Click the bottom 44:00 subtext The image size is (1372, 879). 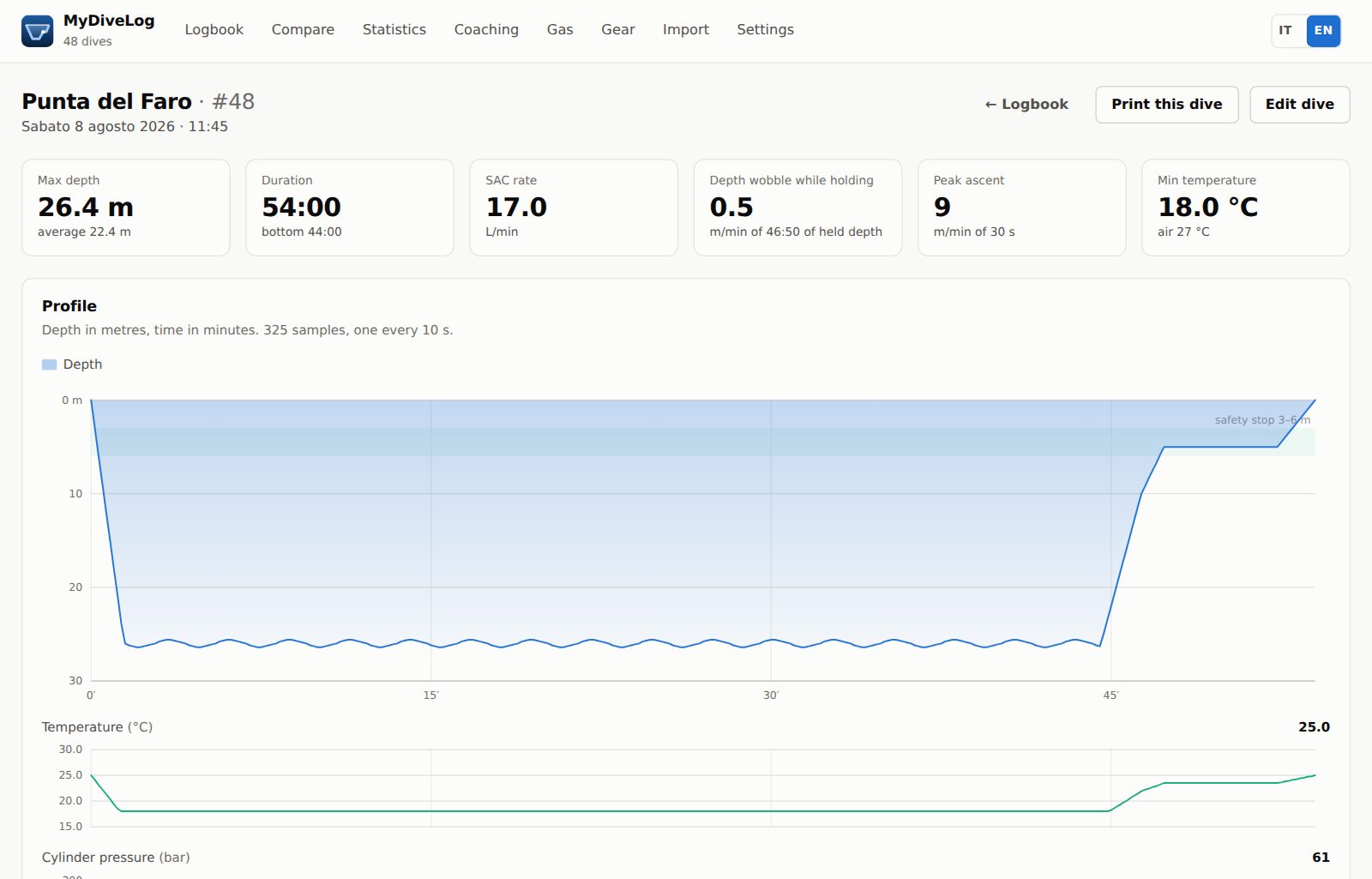coord(302,232)
